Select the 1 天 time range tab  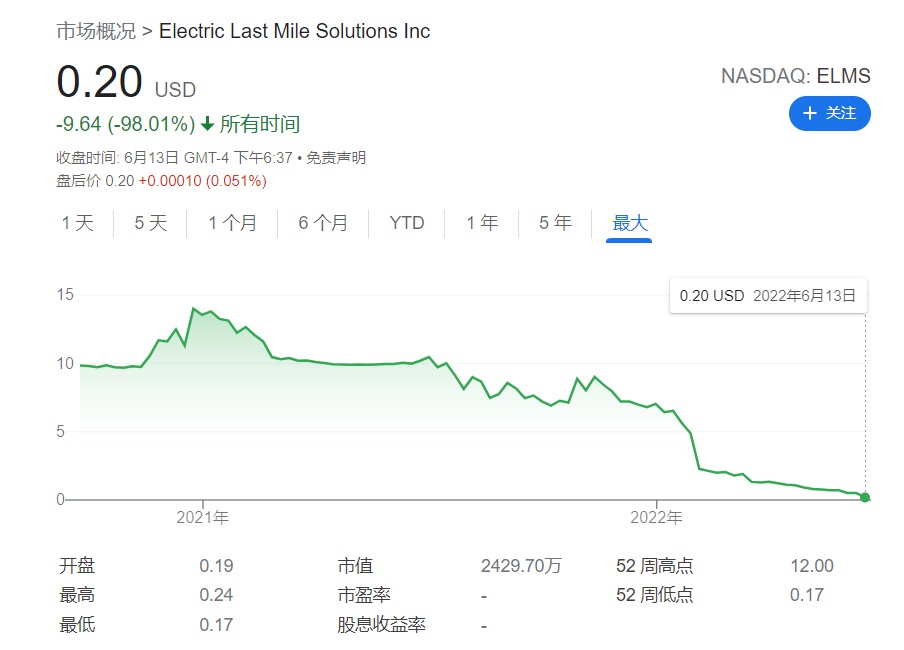pyautogui.click(x=77, y=223)
